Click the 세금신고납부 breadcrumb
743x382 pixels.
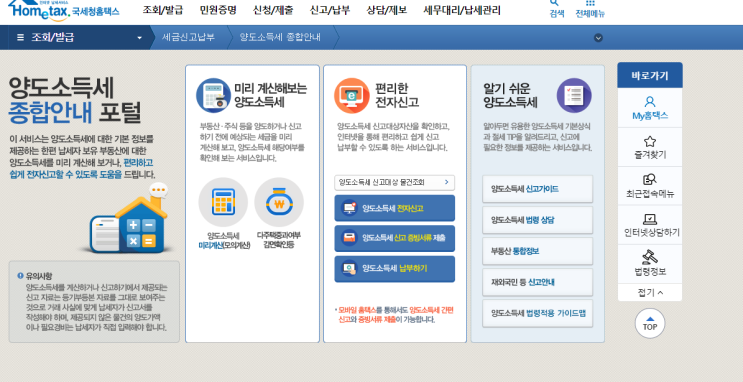tap(188, 37)
